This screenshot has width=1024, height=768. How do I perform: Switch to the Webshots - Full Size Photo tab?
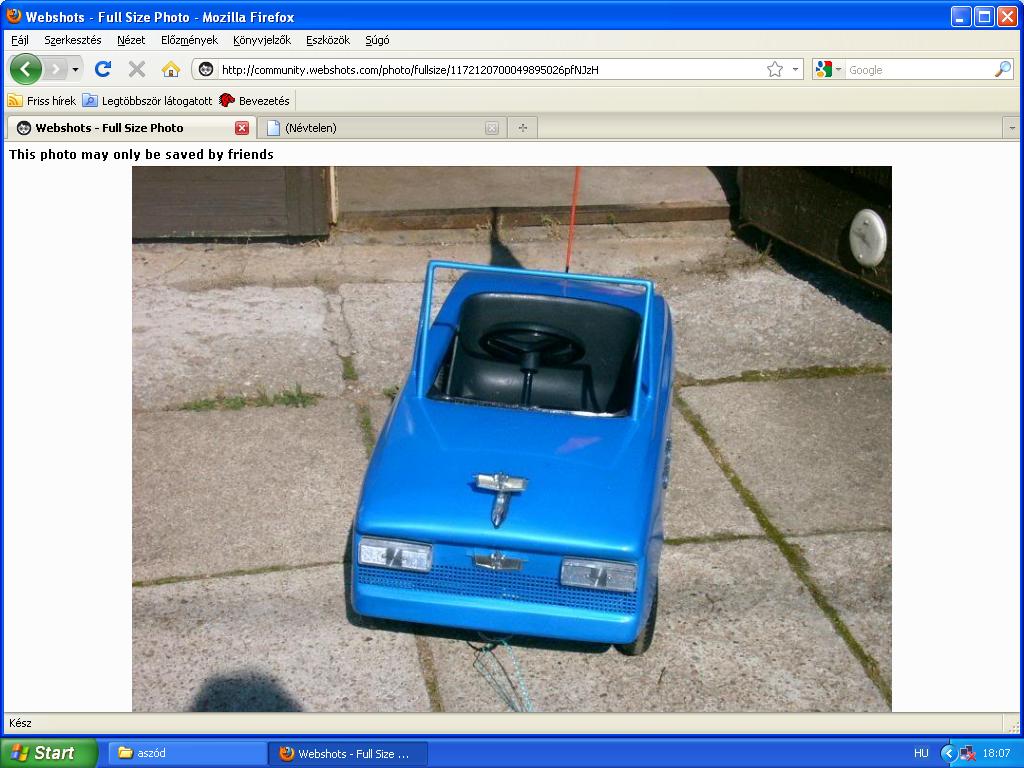click(x=129, y=128)
